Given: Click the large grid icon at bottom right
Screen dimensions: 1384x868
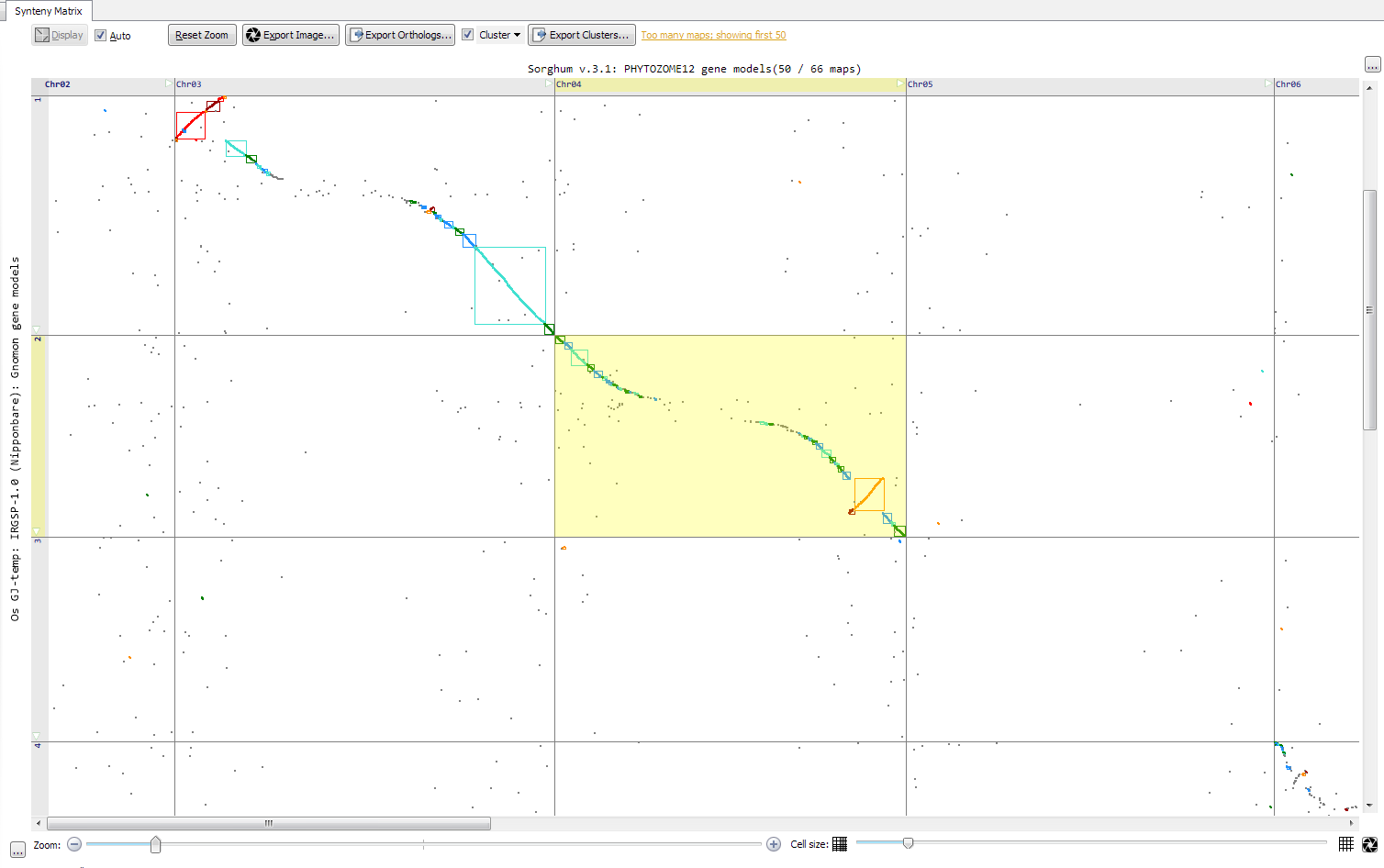Looking at the screenshot, I should (1345, 844).
